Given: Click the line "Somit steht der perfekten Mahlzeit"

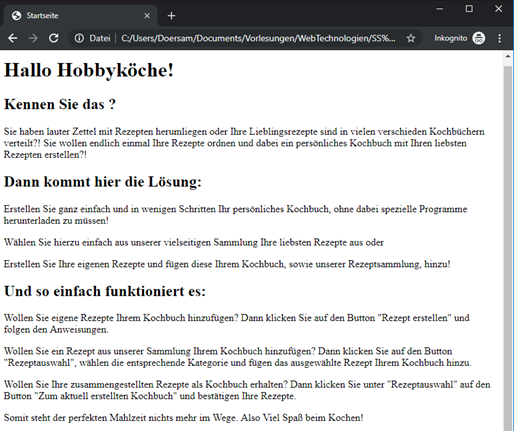Looking at the screenshot, I should click(184, 418).
